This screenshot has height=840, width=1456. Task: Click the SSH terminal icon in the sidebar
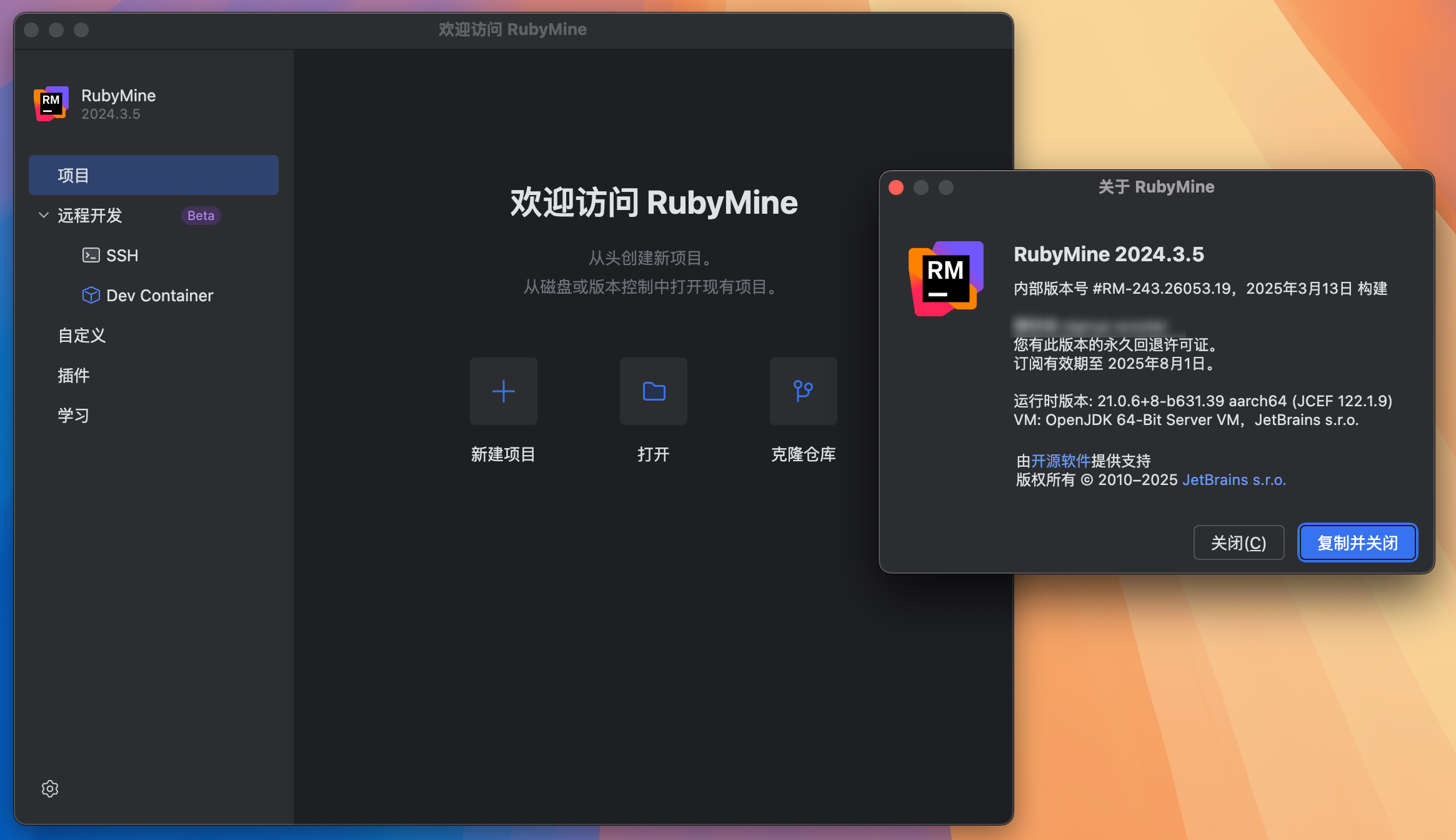[91, 255]
